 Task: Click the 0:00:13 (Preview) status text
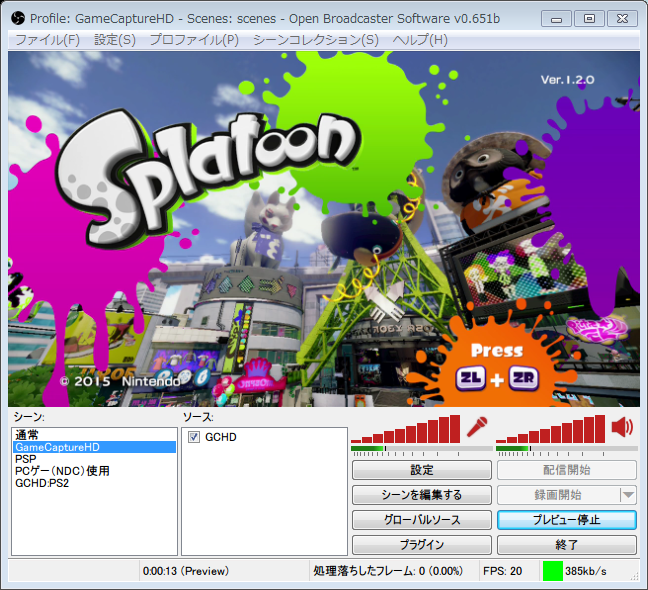[186, 571]
